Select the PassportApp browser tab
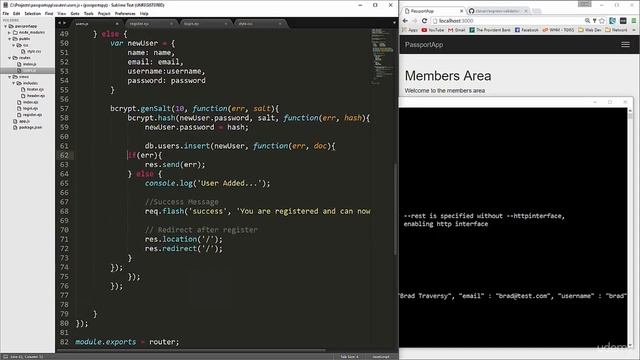Image resolution: width=640 pixels, height=360 pixels. tap(434, 11)
